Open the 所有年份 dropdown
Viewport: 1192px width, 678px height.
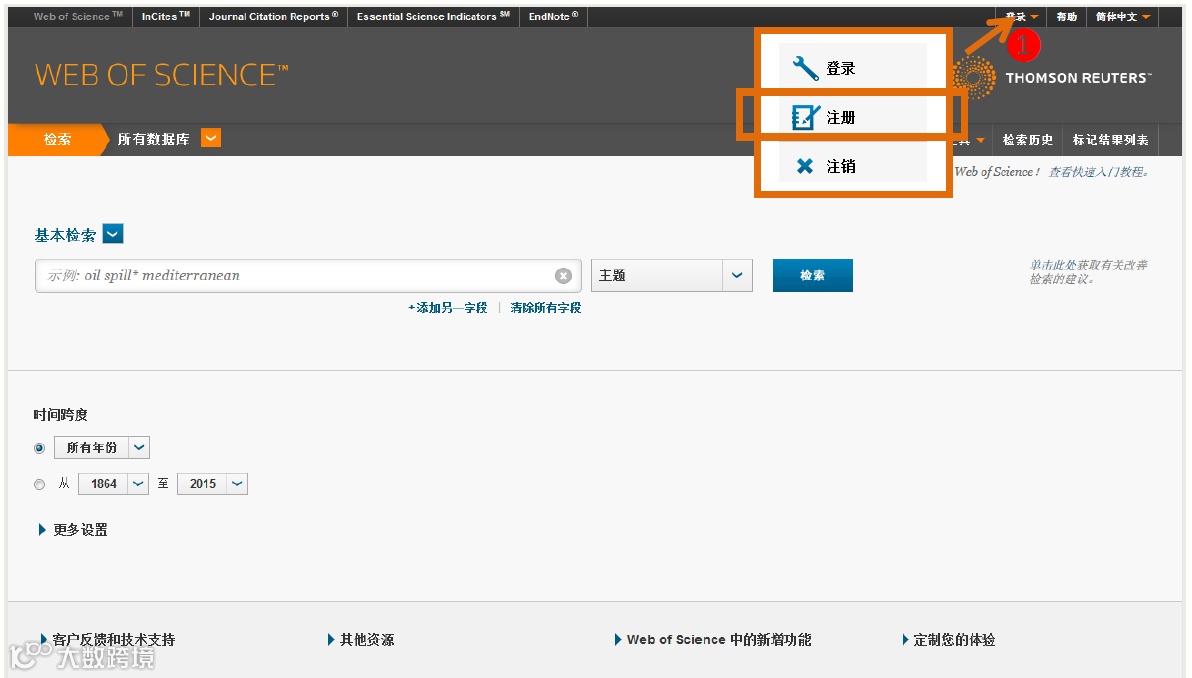pos(139,448)
